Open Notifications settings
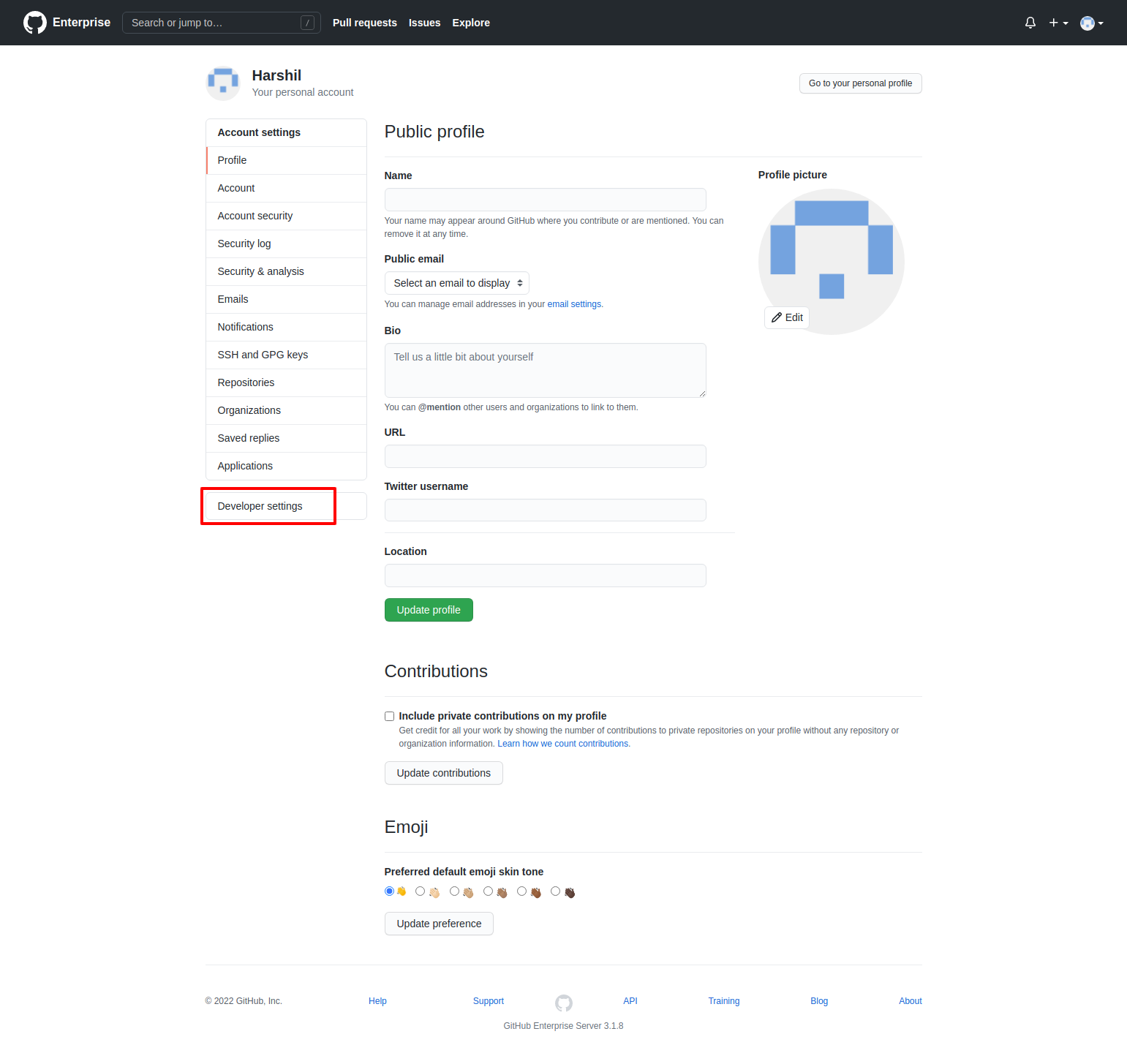The height and width of the screenshot is (1064, 1127). click(x=286, y=327)
